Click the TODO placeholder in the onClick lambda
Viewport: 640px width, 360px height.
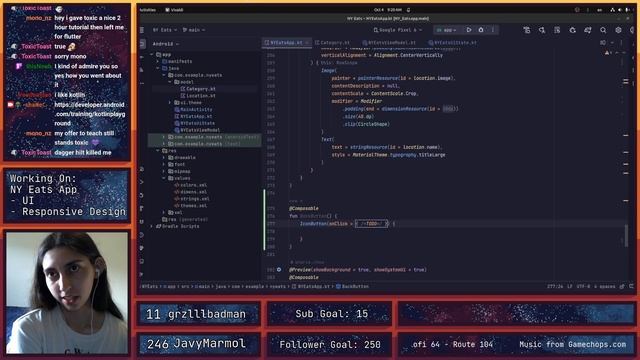click(x=371, y=224)
